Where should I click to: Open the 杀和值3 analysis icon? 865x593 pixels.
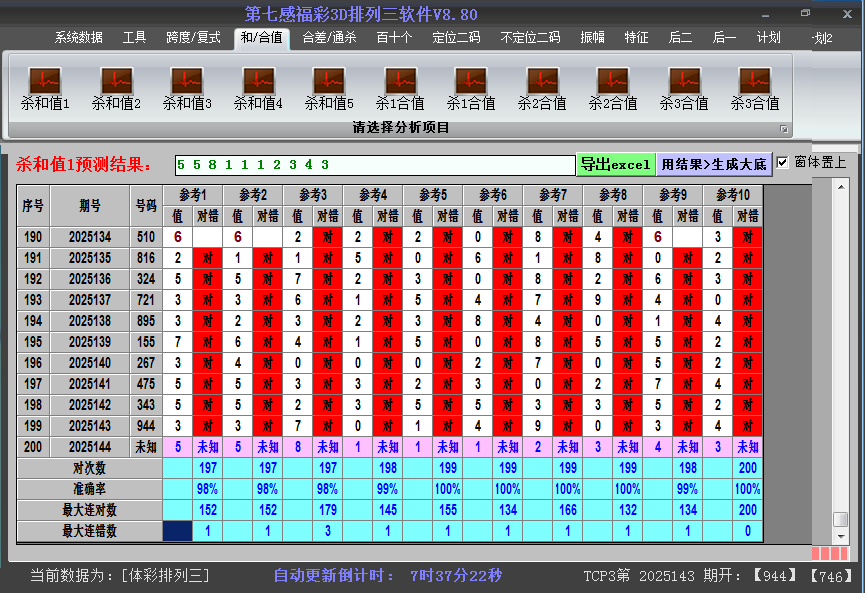point(187,88)
